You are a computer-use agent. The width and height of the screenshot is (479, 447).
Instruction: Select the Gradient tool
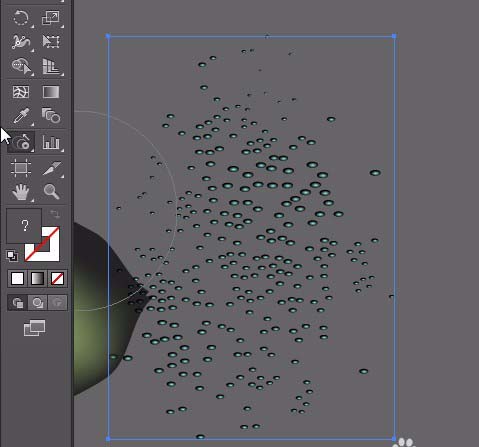51,92
